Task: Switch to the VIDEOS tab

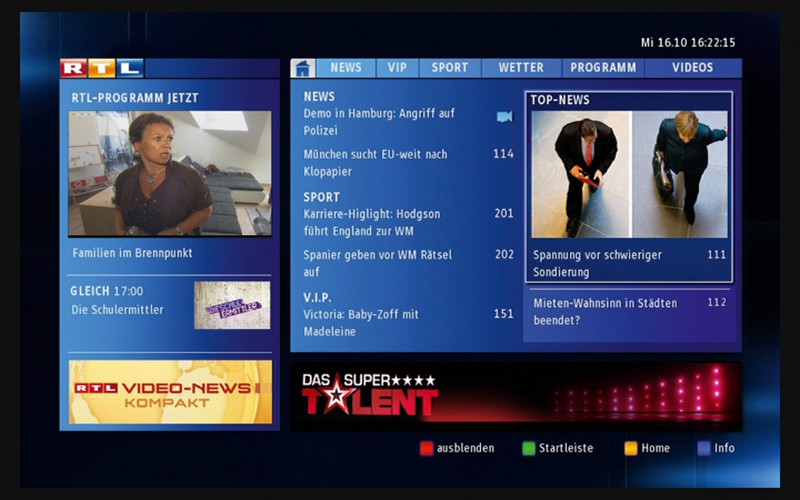Action: (692, 68)
